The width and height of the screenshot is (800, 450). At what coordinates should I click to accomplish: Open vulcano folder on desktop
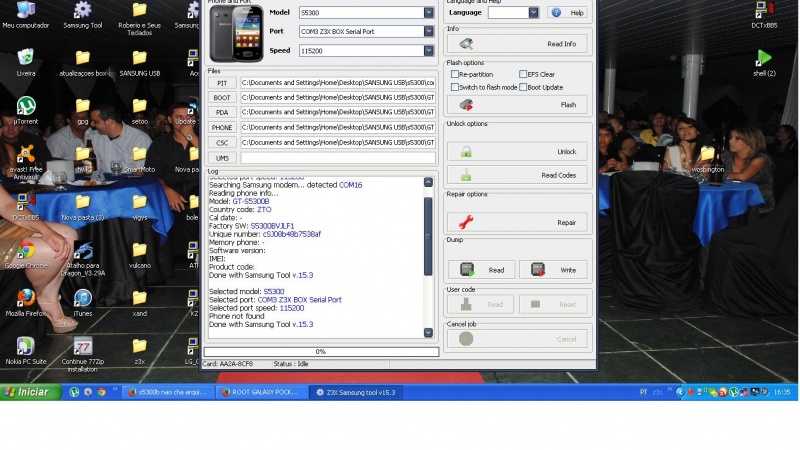[139, 255]
